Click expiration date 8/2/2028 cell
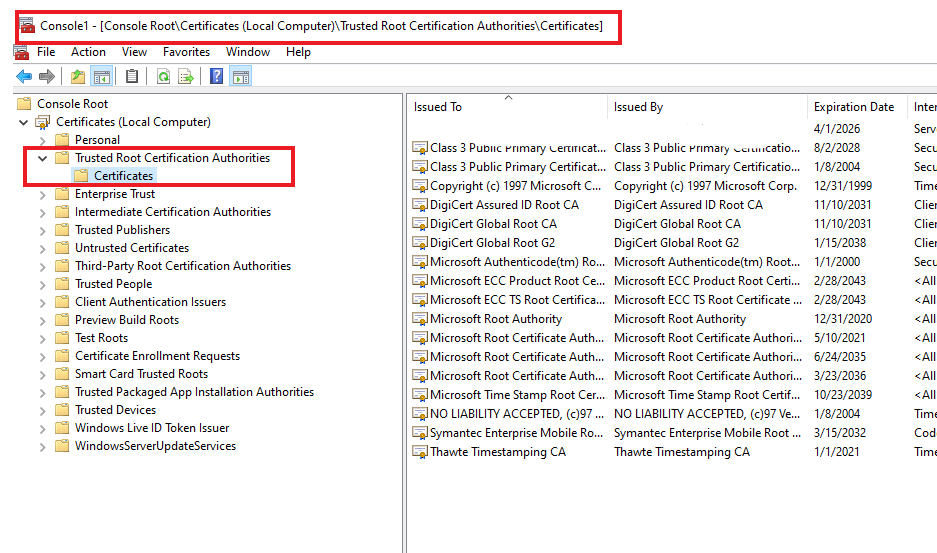 tap(837, 148)
